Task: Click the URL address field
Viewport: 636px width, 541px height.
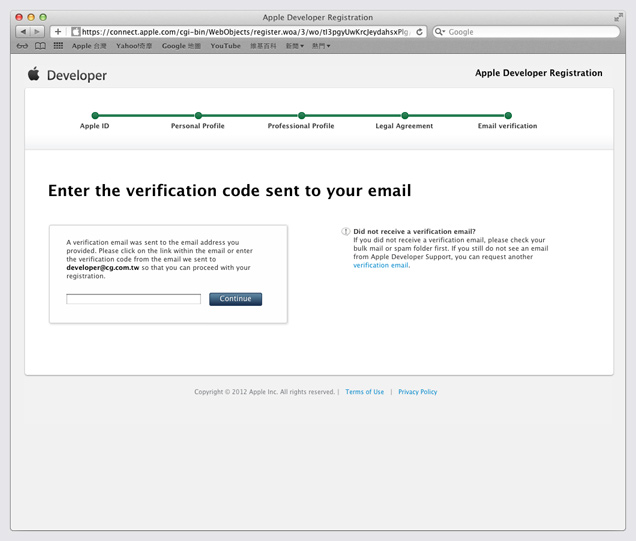Action: pos(245,32)
